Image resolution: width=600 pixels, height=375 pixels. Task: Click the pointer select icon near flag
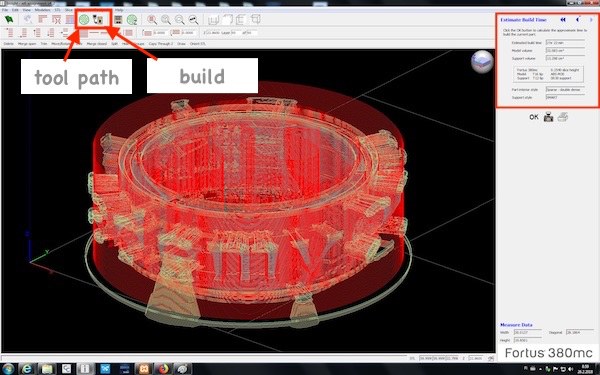[28, 19]
